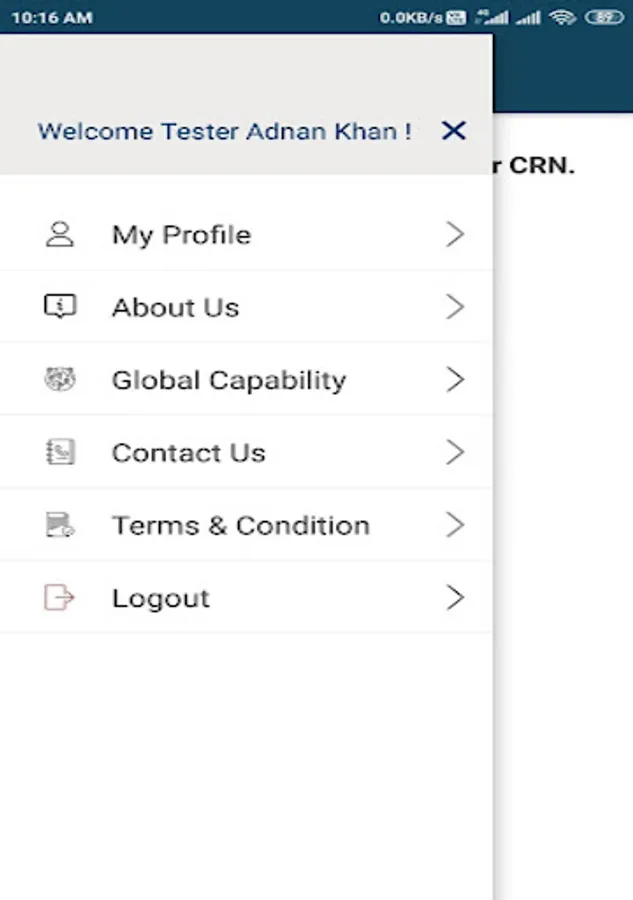
Task: Tap the Wi-Fi status bar icon
Action: 563,17
